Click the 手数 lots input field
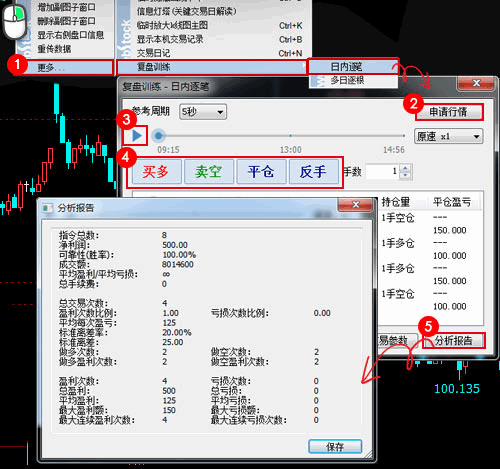 pyautogui.click(x=383, y=172)
